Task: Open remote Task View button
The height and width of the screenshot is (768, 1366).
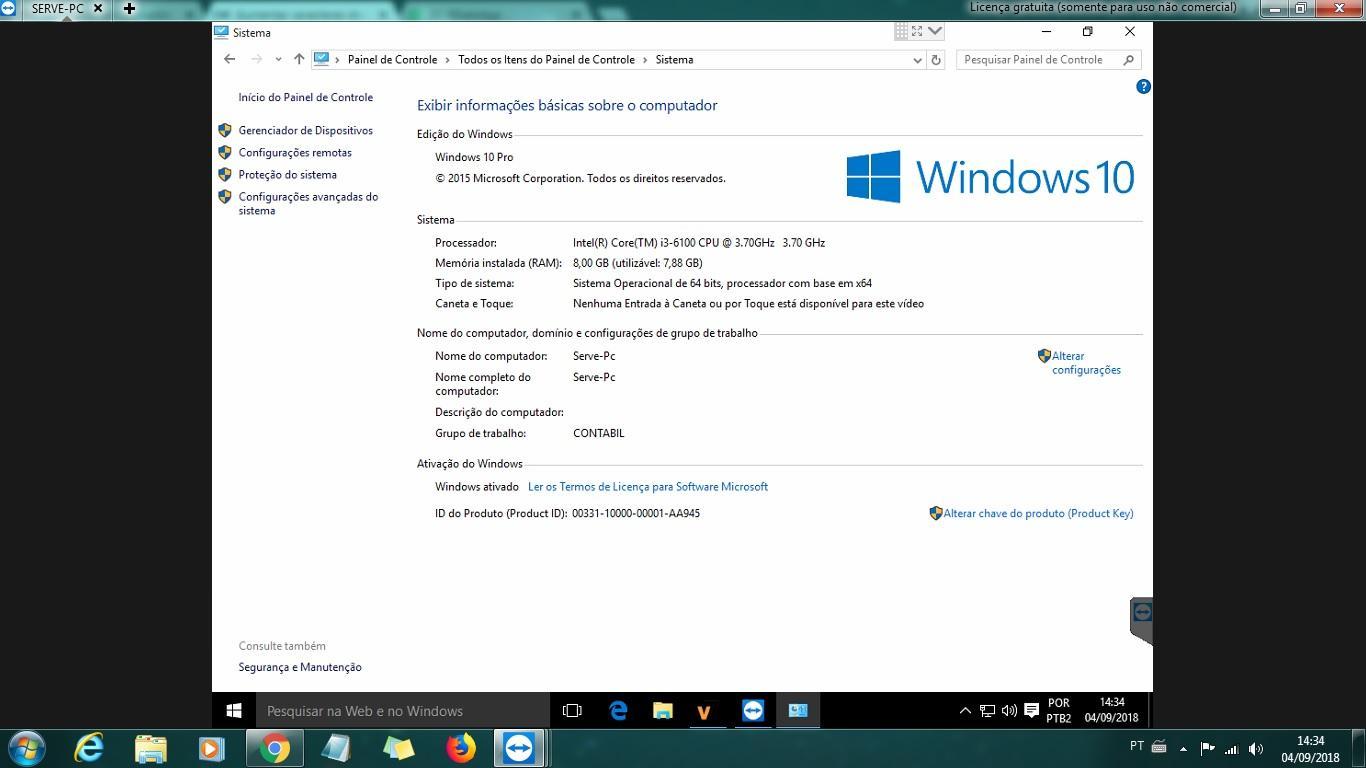Action: (572, 711)
